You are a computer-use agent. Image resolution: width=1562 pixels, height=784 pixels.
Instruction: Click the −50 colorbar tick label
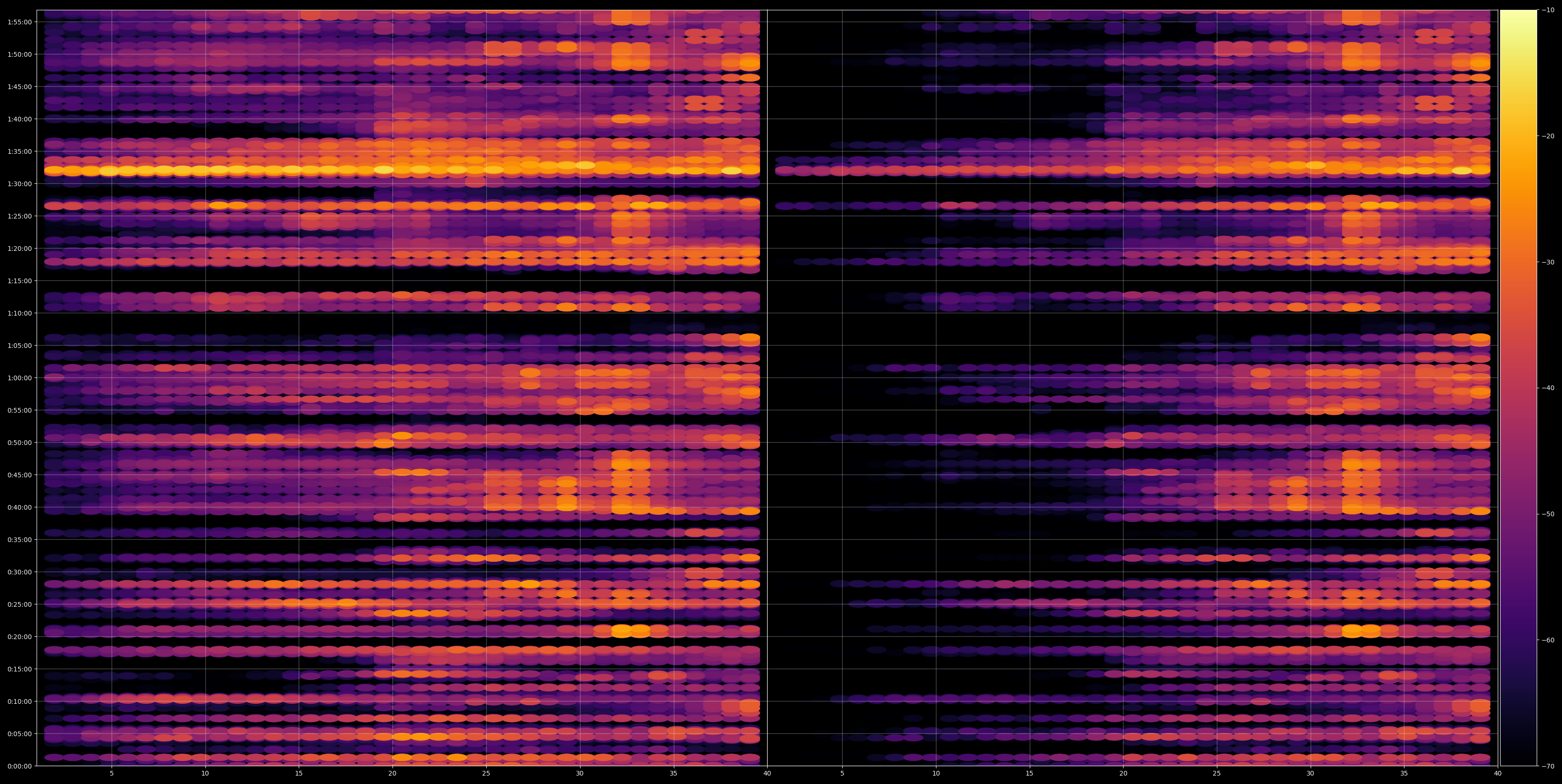[x=1548, y=514]
